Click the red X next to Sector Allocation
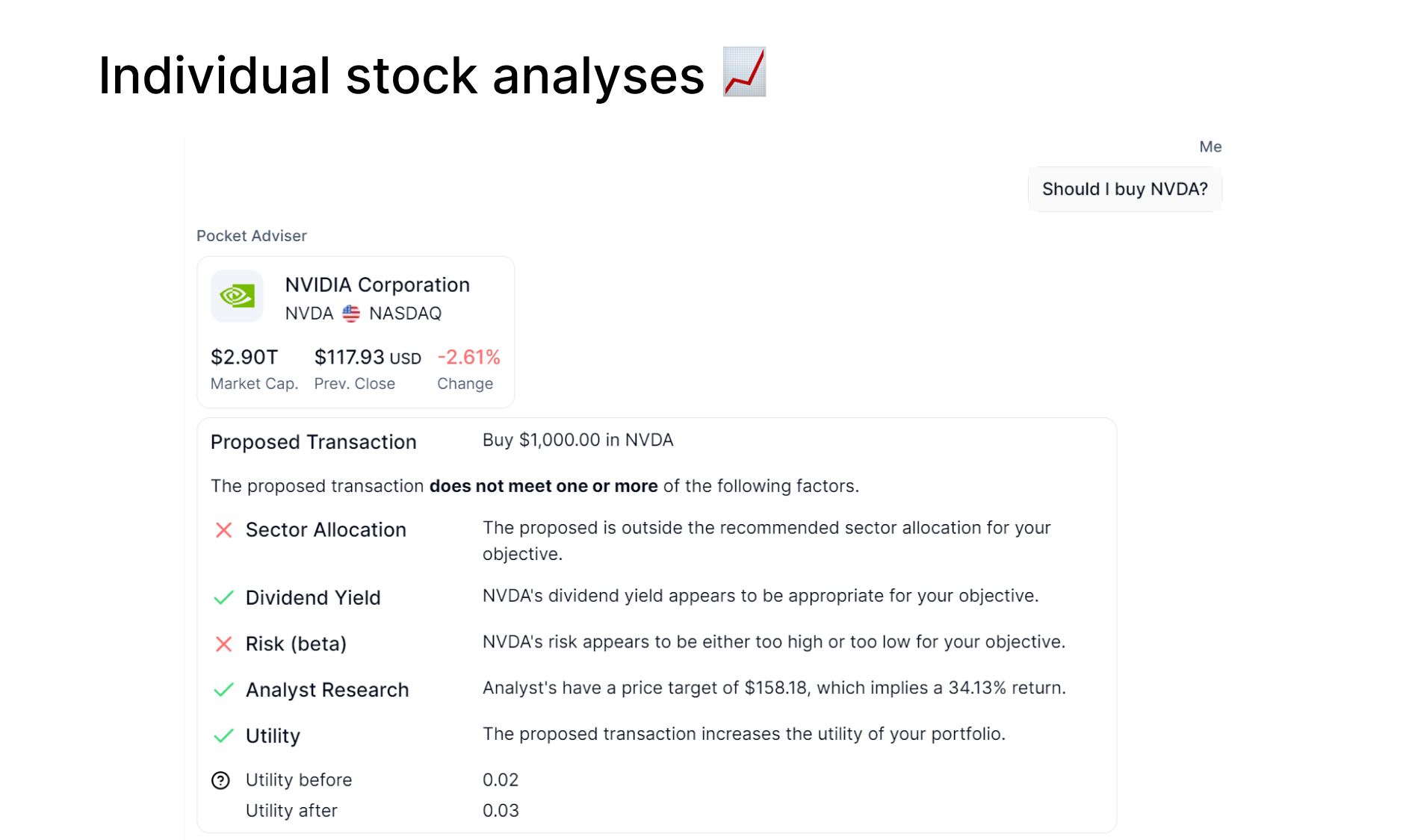The height and width of the screenshot is (840, 1412). pos(223,530)
